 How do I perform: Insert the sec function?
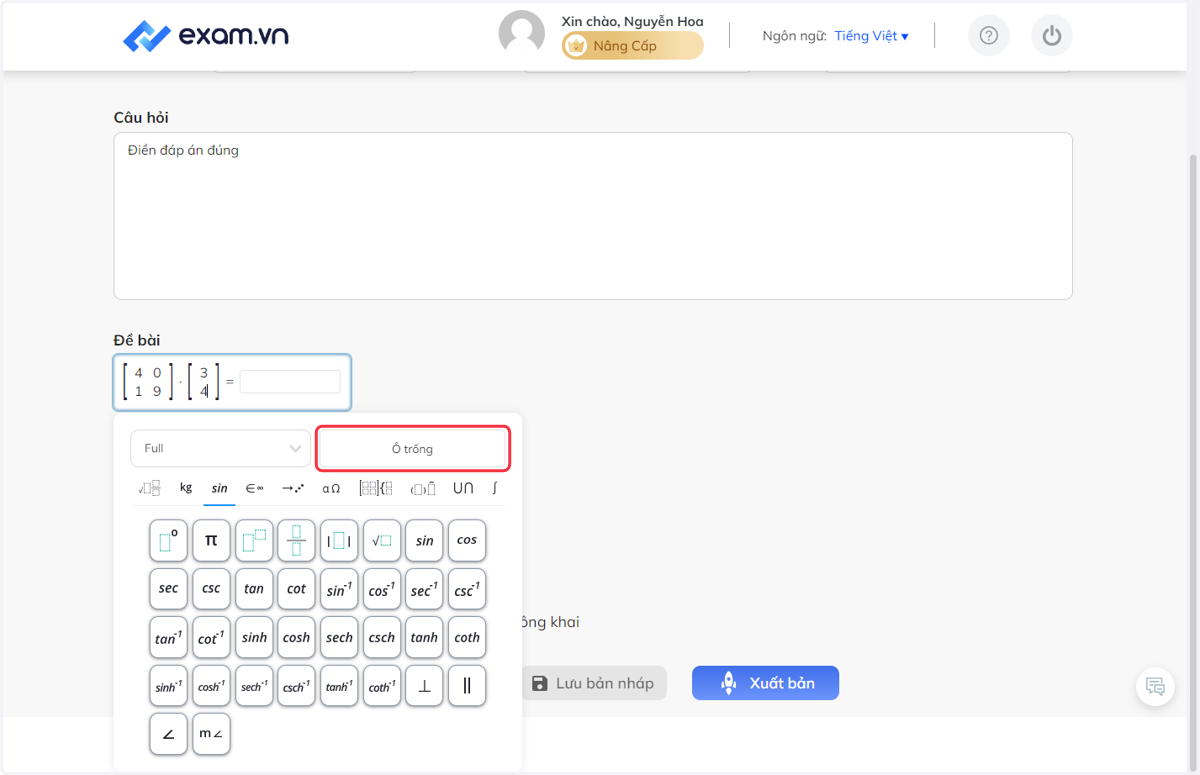(x=168, y=589)
